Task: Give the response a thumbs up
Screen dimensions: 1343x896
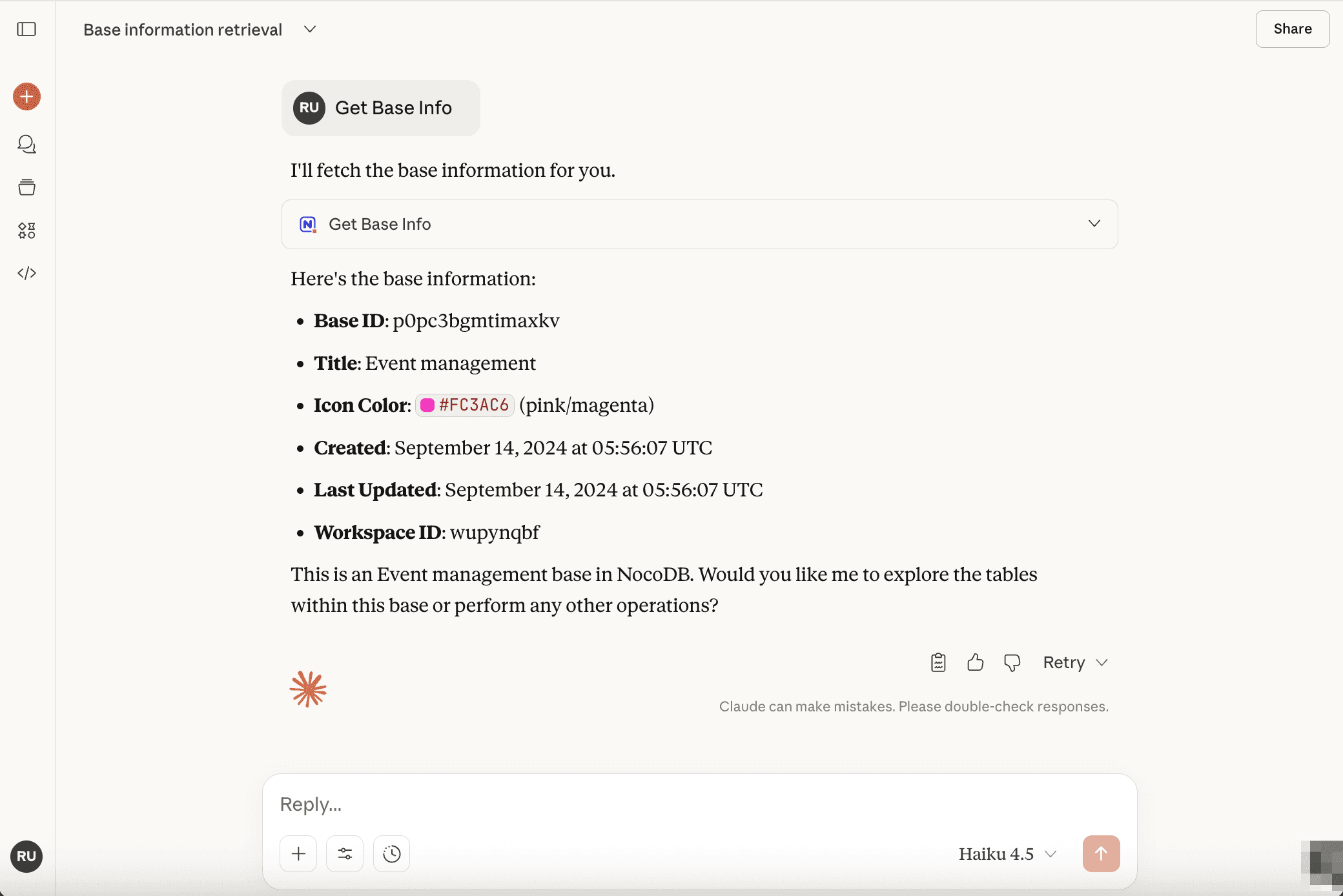Action: pos(975,662)
